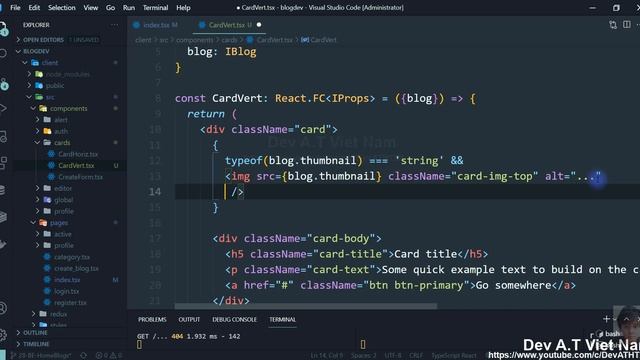640x360 pixels.
Task: Open the View menu
Action: point(91,7)
